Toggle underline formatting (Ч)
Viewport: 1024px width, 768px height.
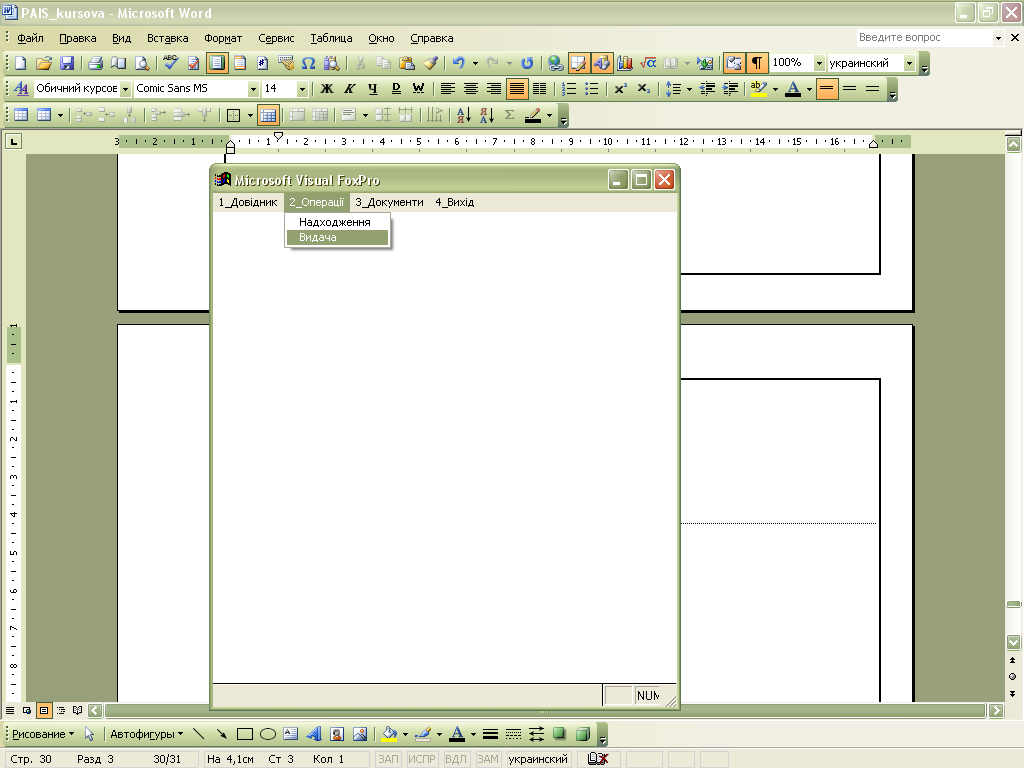(372, 89)
